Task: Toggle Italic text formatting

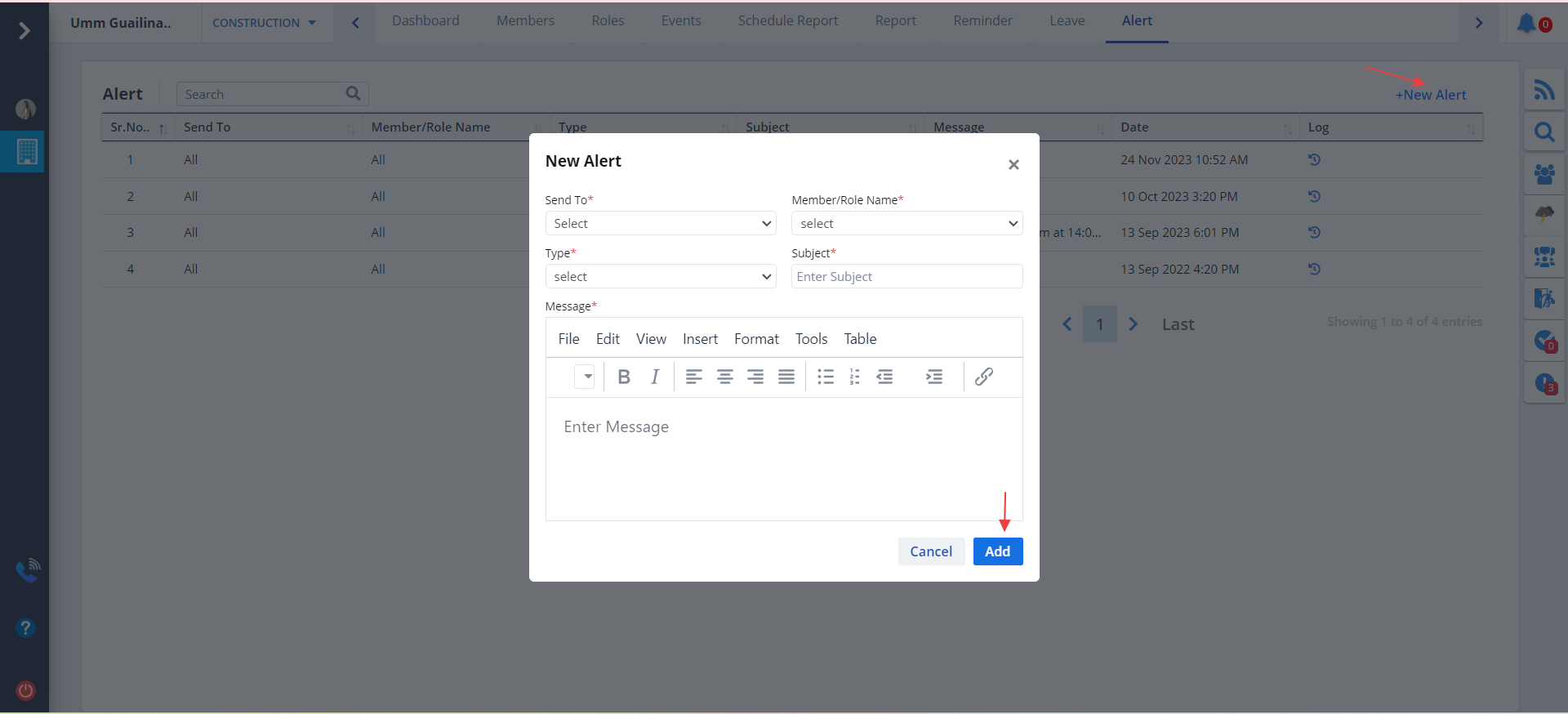Action: [x=655, y=377]
